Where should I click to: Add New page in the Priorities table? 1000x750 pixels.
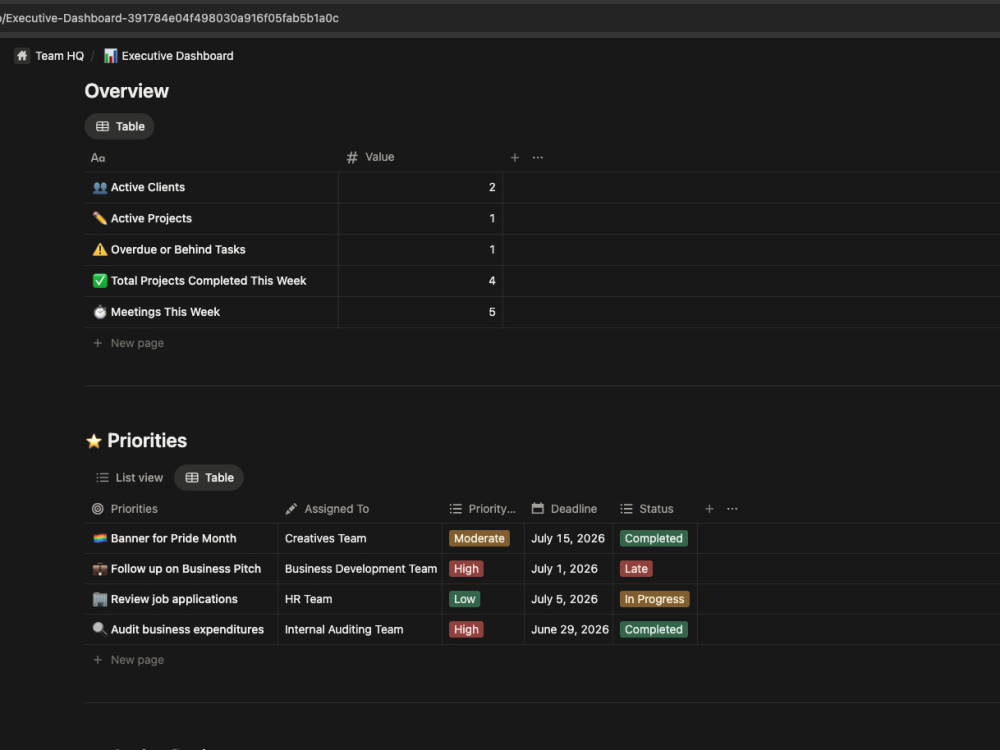point(129,660)
